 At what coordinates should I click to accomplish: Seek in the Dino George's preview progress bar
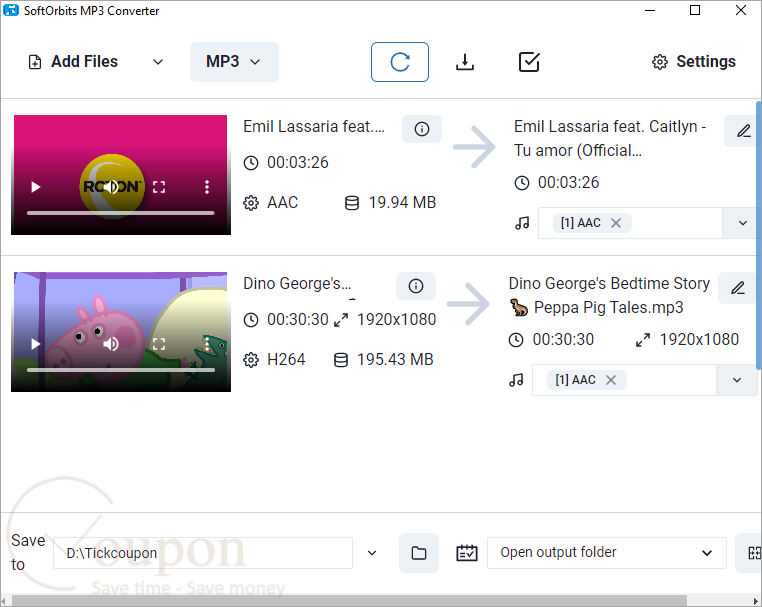point(121,370)
